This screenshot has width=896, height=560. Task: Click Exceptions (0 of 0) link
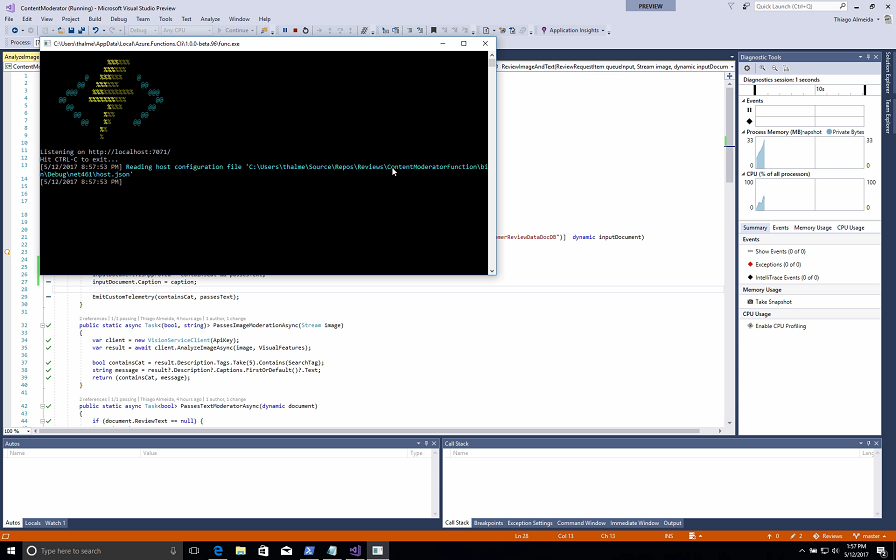point(778,265)
